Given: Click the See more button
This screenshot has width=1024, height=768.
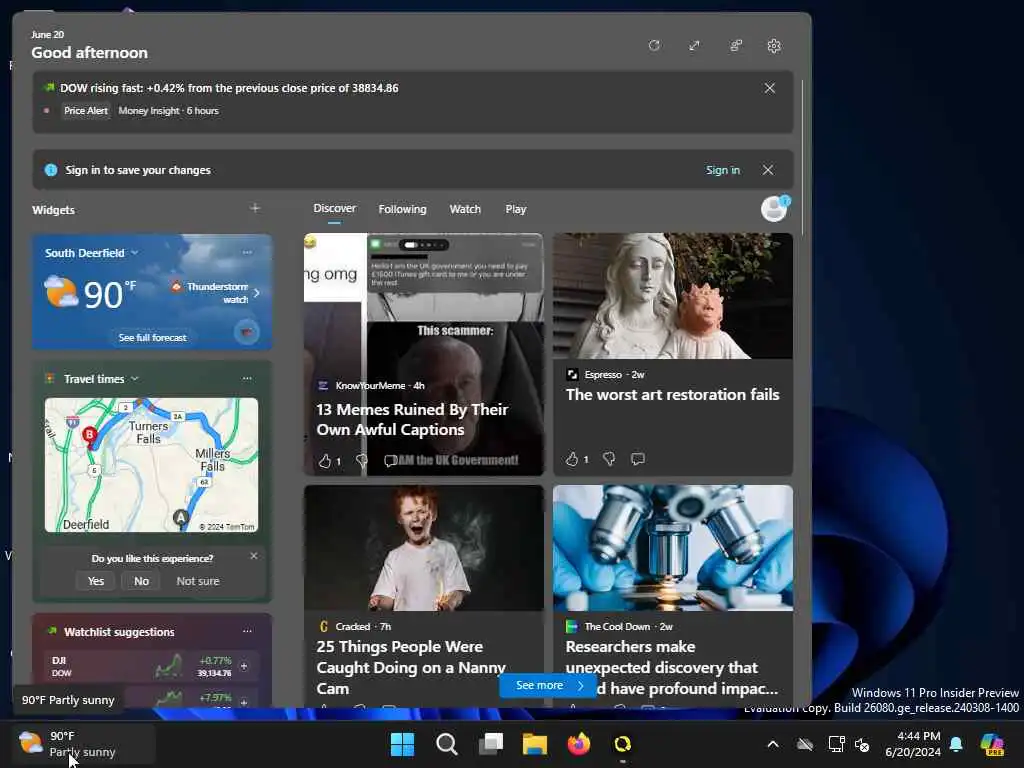Looking at the screenshot, I should coord(547,685).
